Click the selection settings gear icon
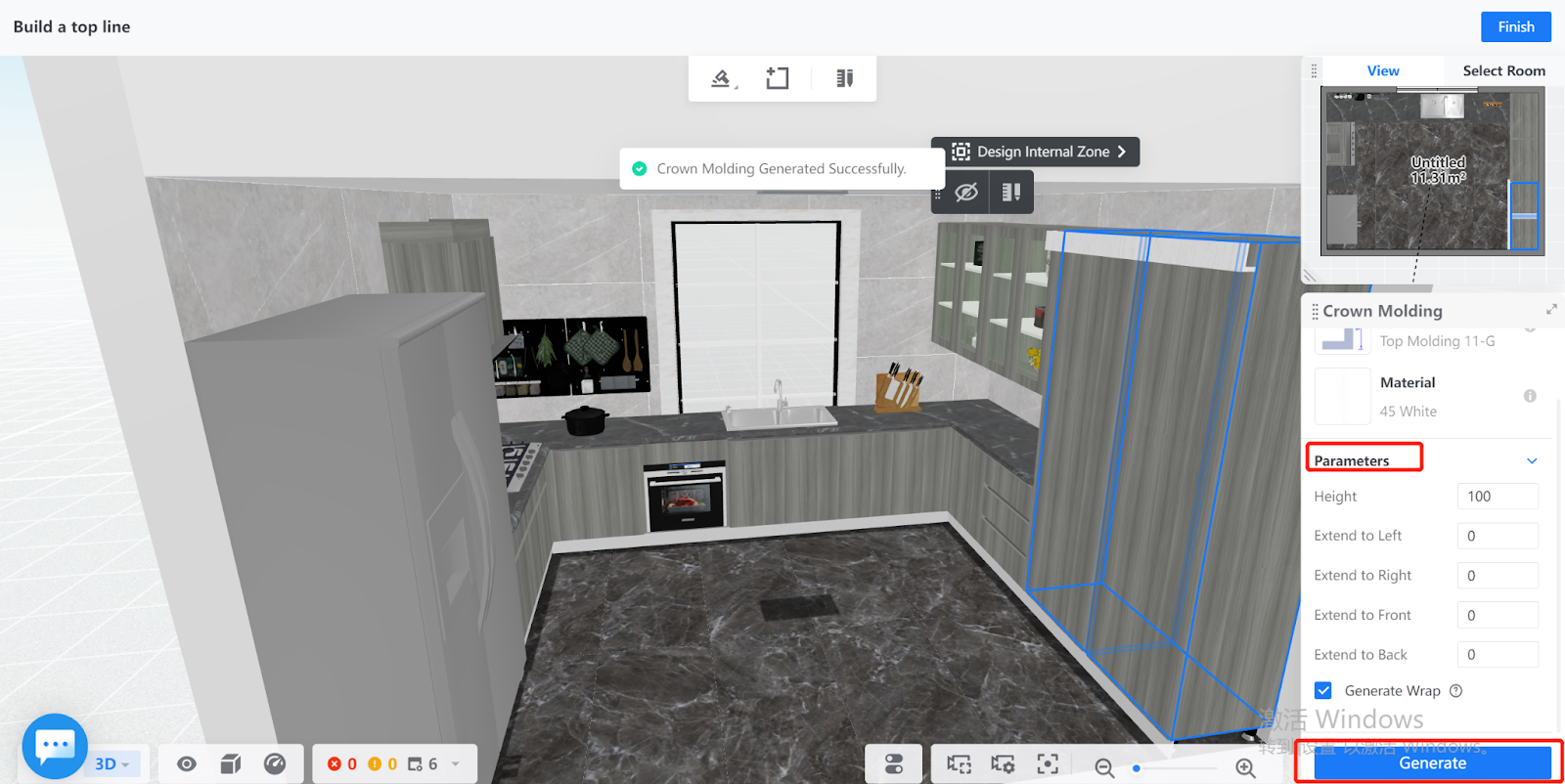The width and height of the screenshot is (1565, 784). pos(1003,764)
